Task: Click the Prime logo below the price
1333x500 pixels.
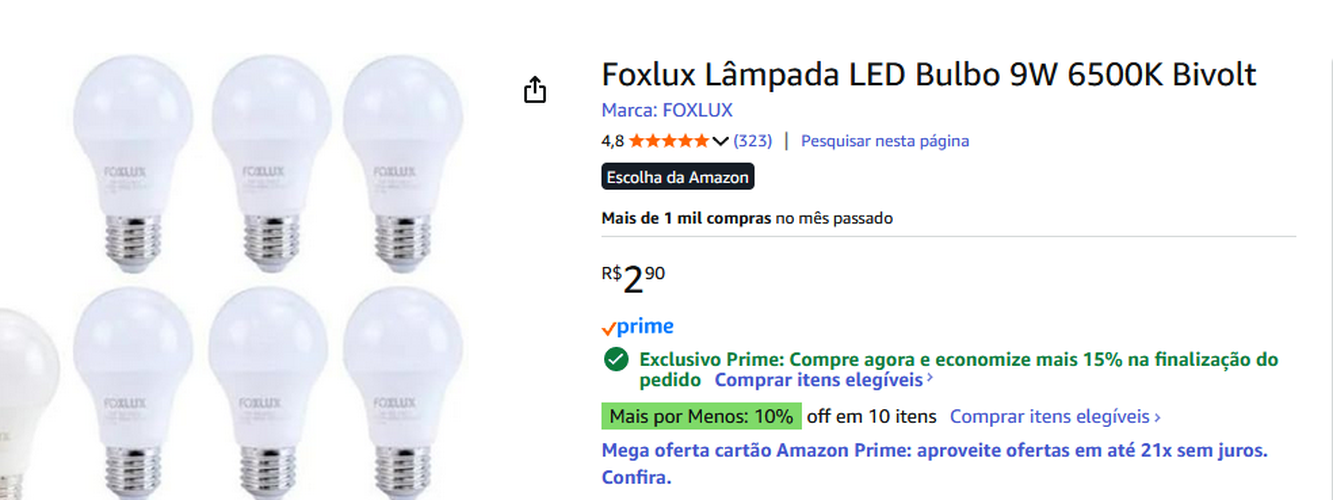Action: pyautogui.click(x=638, y=327)
